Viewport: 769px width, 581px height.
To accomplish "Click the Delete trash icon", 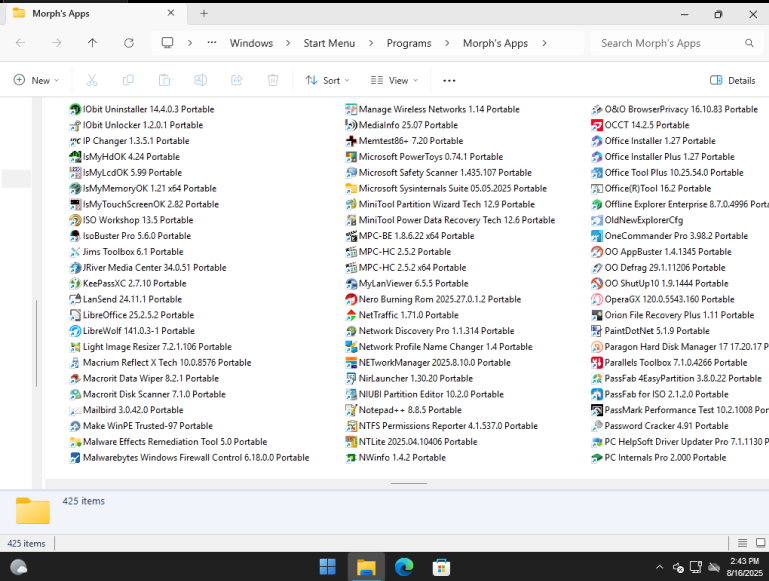I will click(x=273, y=80).
